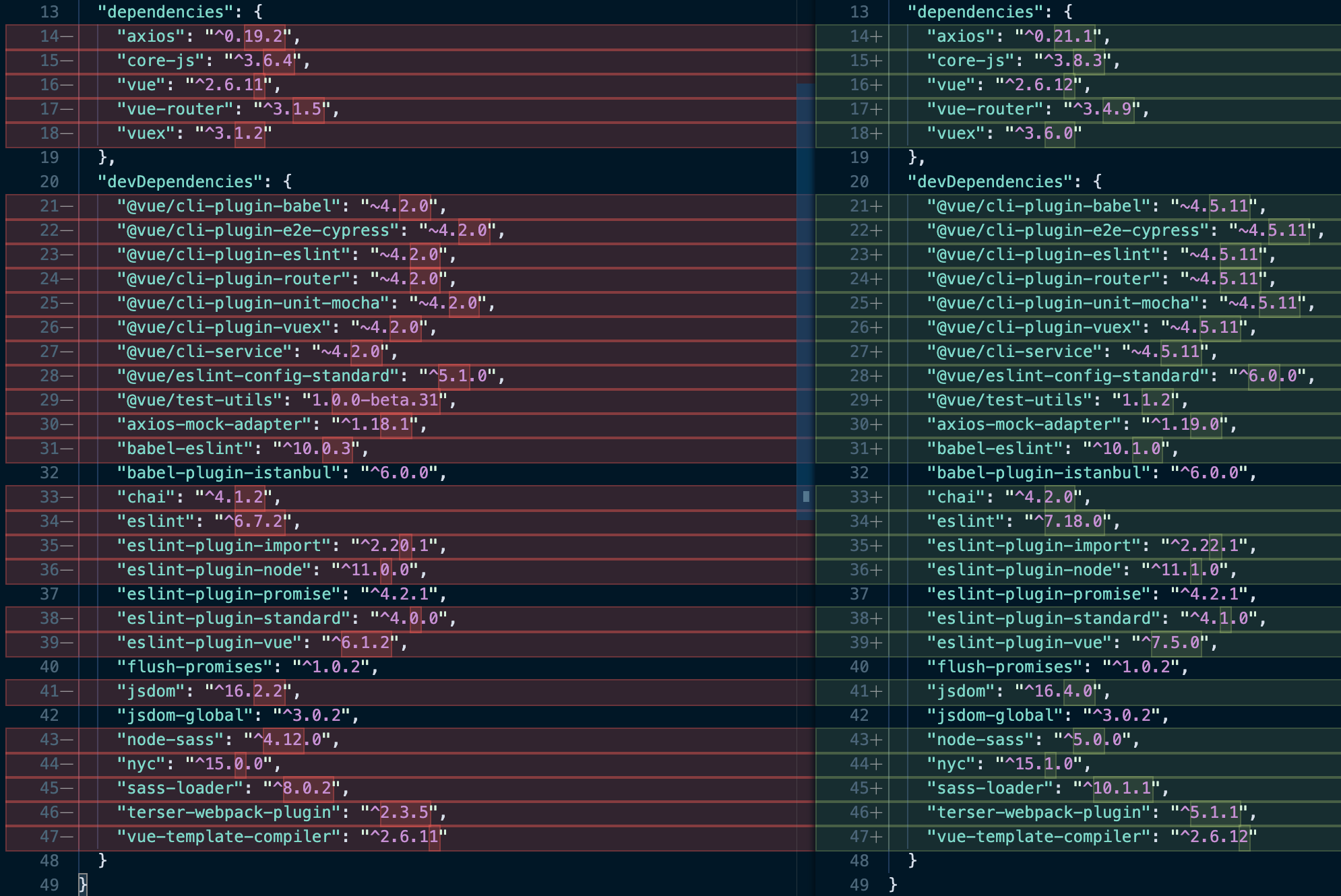Click cursor position marker in left scrollbar
Image resolution: width=1341 pixels, height=896 pixels.
(x=806, y=497)
